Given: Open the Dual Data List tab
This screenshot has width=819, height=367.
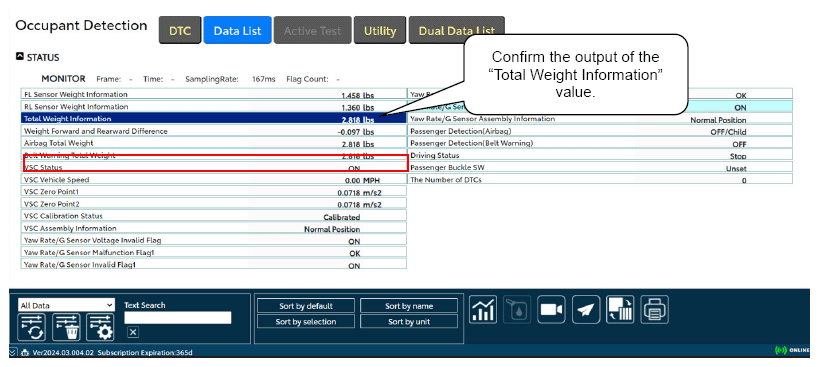Looking at the screenshot, I should (457, 30).
